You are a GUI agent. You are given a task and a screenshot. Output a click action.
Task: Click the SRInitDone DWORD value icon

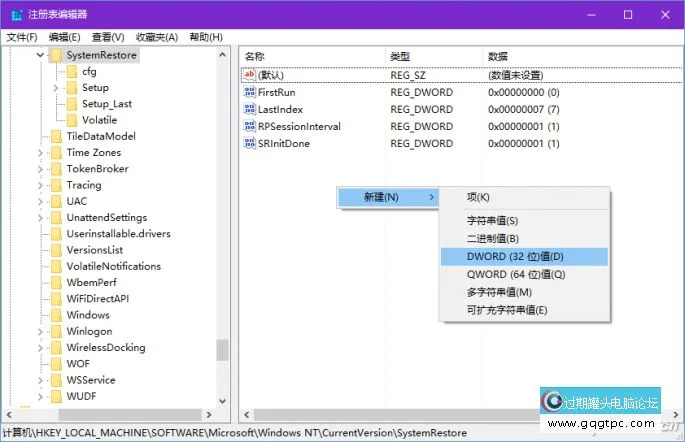pyautogui.click(x=249, y=143)
